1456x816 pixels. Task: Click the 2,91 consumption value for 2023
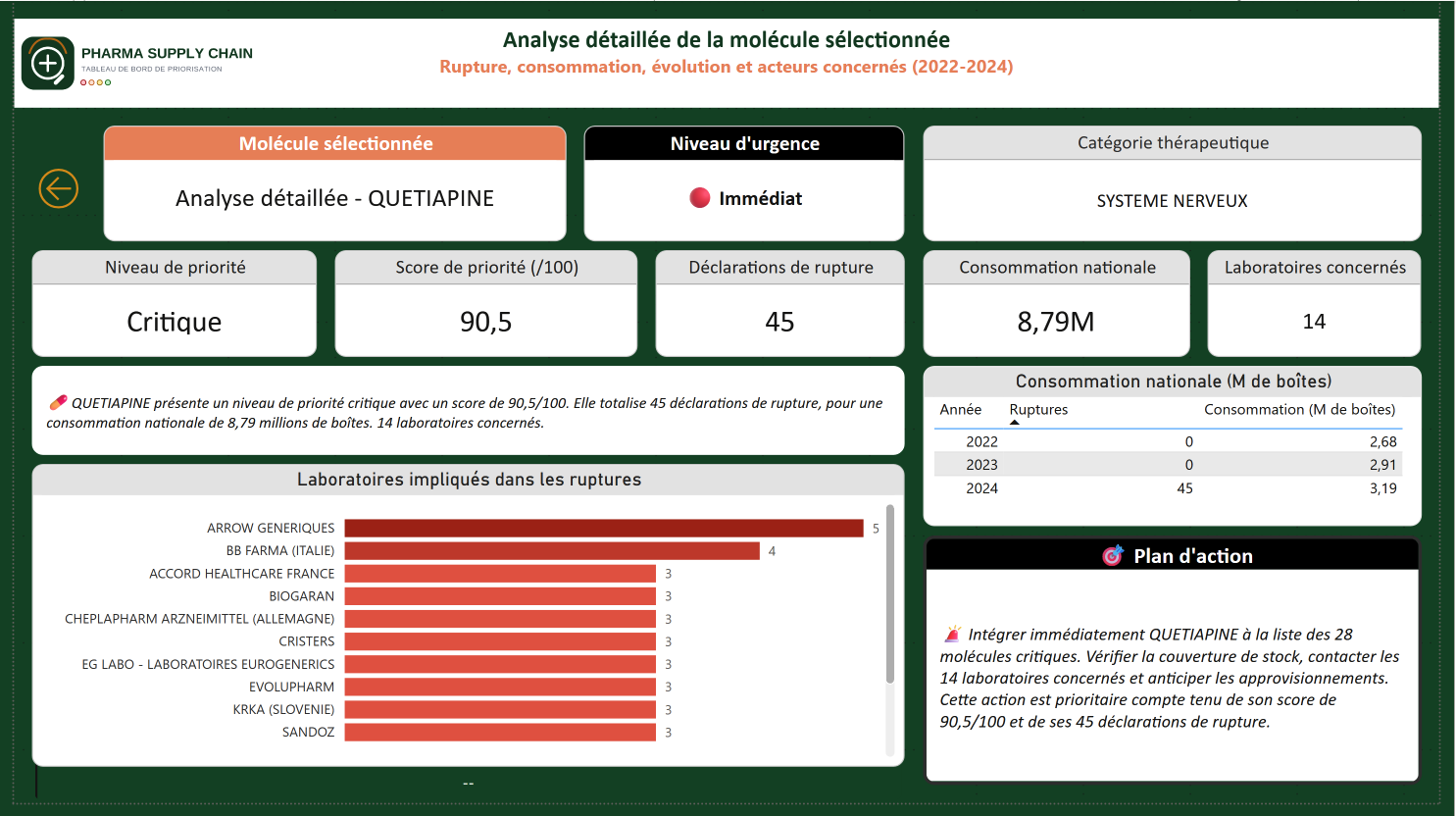pos(1383,465)
